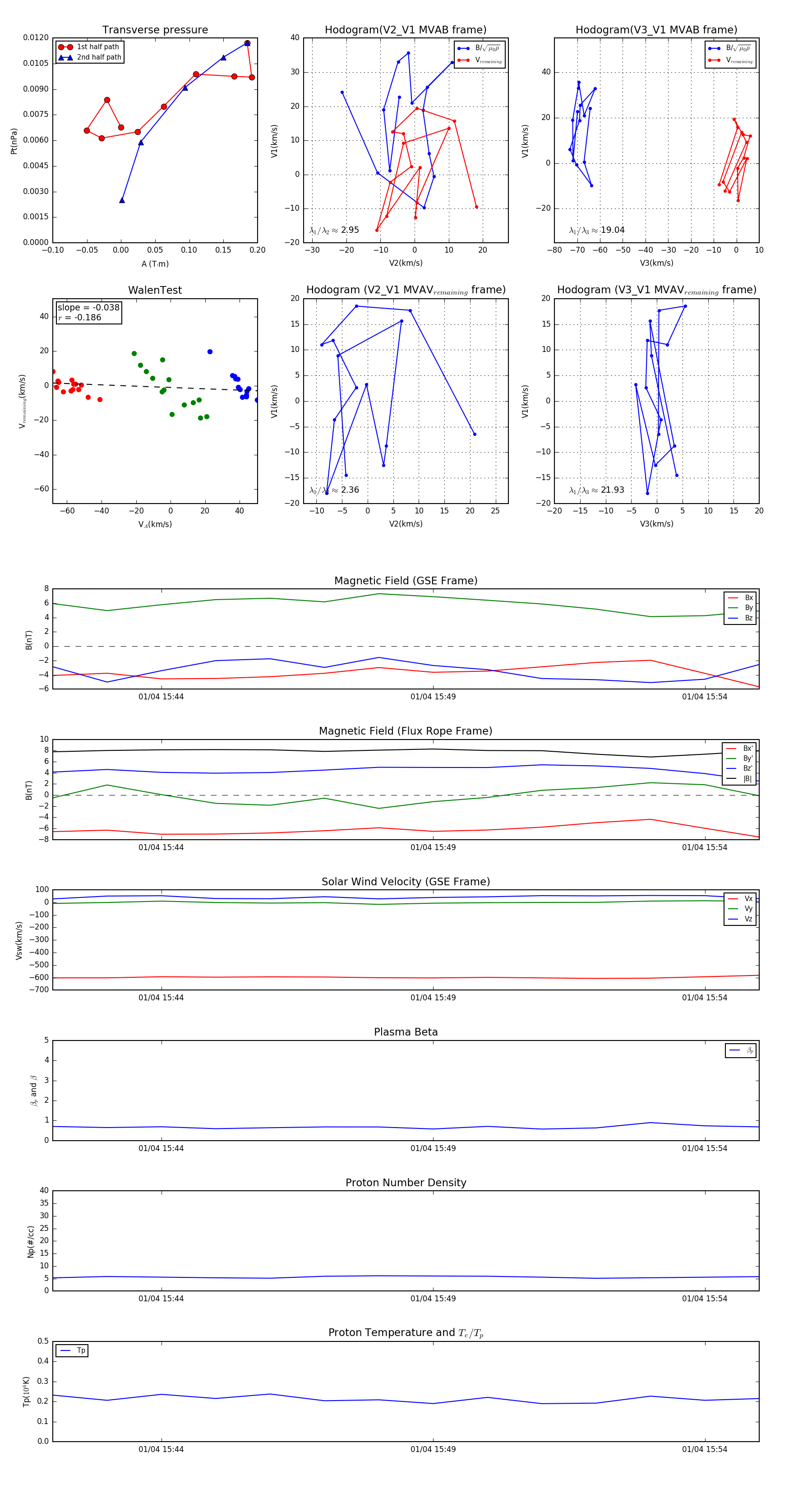Click the 'Vz' legend entry
Viewport: 812px width, 1489px height.
(x=741, y=919)
